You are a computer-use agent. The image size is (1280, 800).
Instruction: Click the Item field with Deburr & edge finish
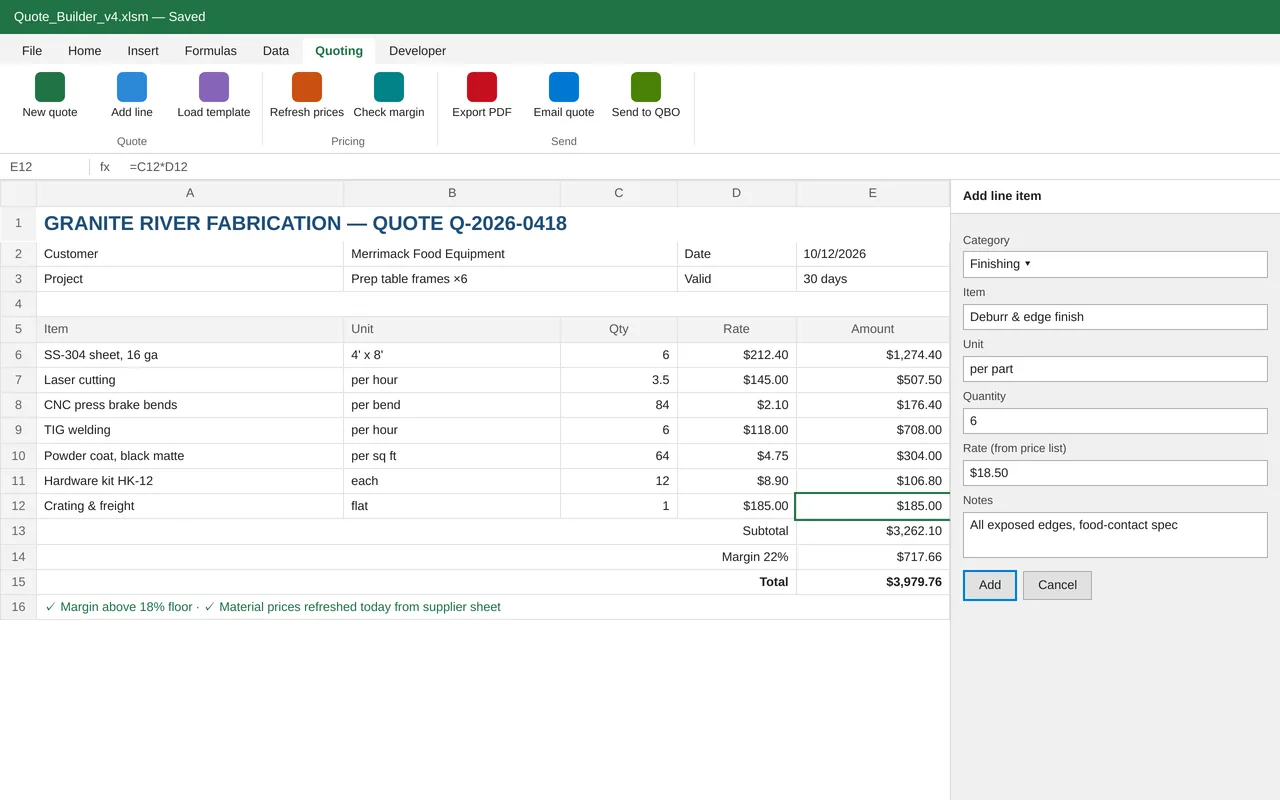pos(1115,317)
